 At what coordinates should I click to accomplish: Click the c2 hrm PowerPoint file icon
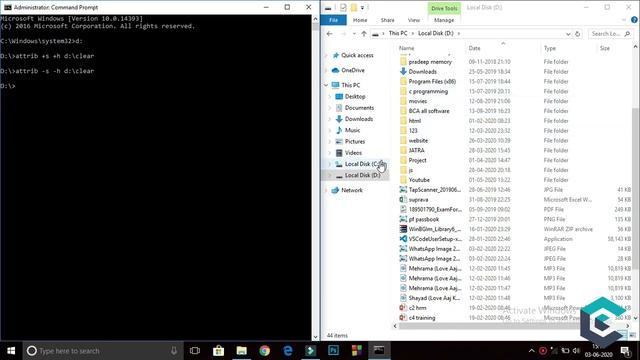point(403,308)
